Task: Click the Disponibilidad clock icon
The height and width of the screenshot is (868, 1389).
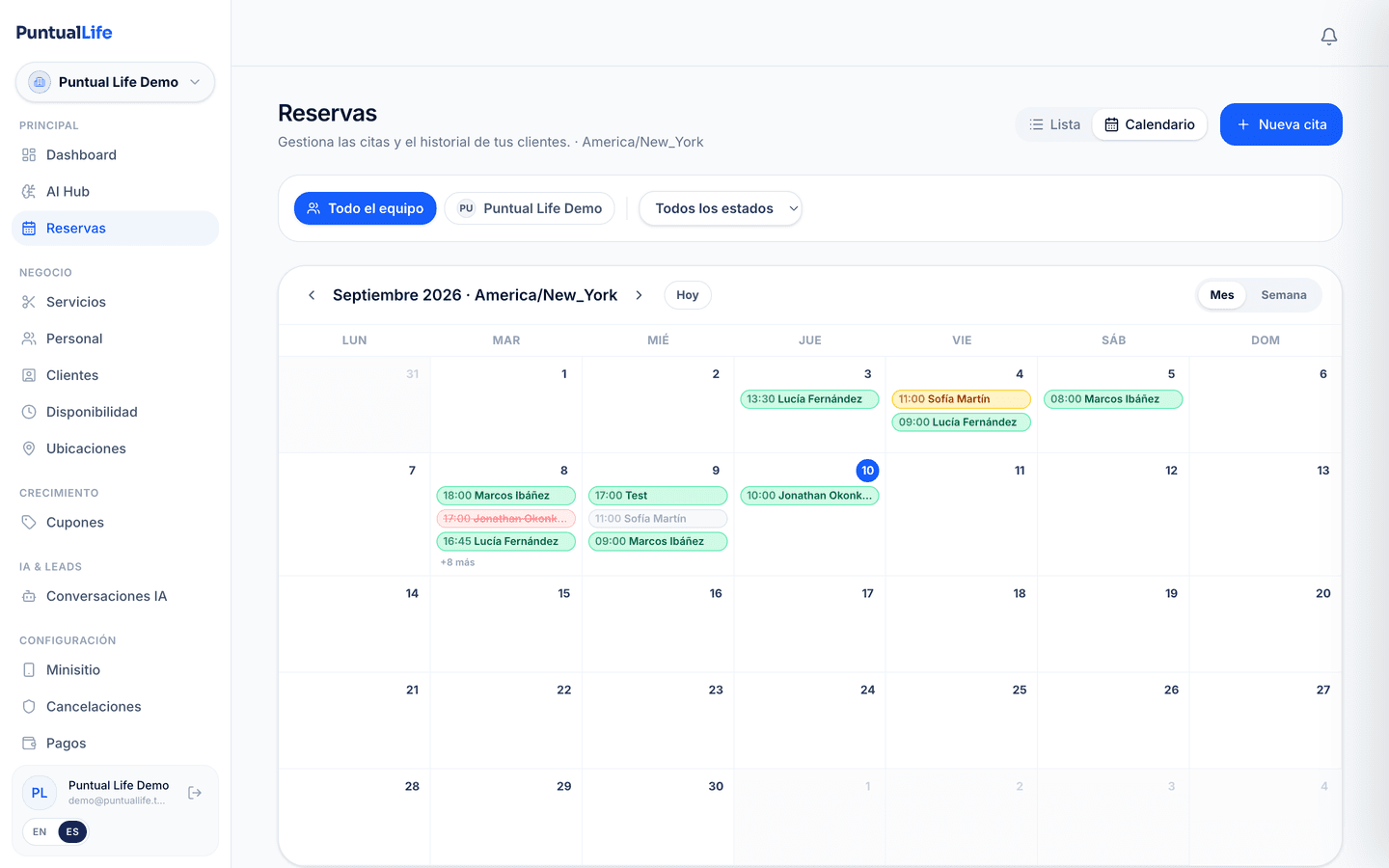Action: [29, 412]
